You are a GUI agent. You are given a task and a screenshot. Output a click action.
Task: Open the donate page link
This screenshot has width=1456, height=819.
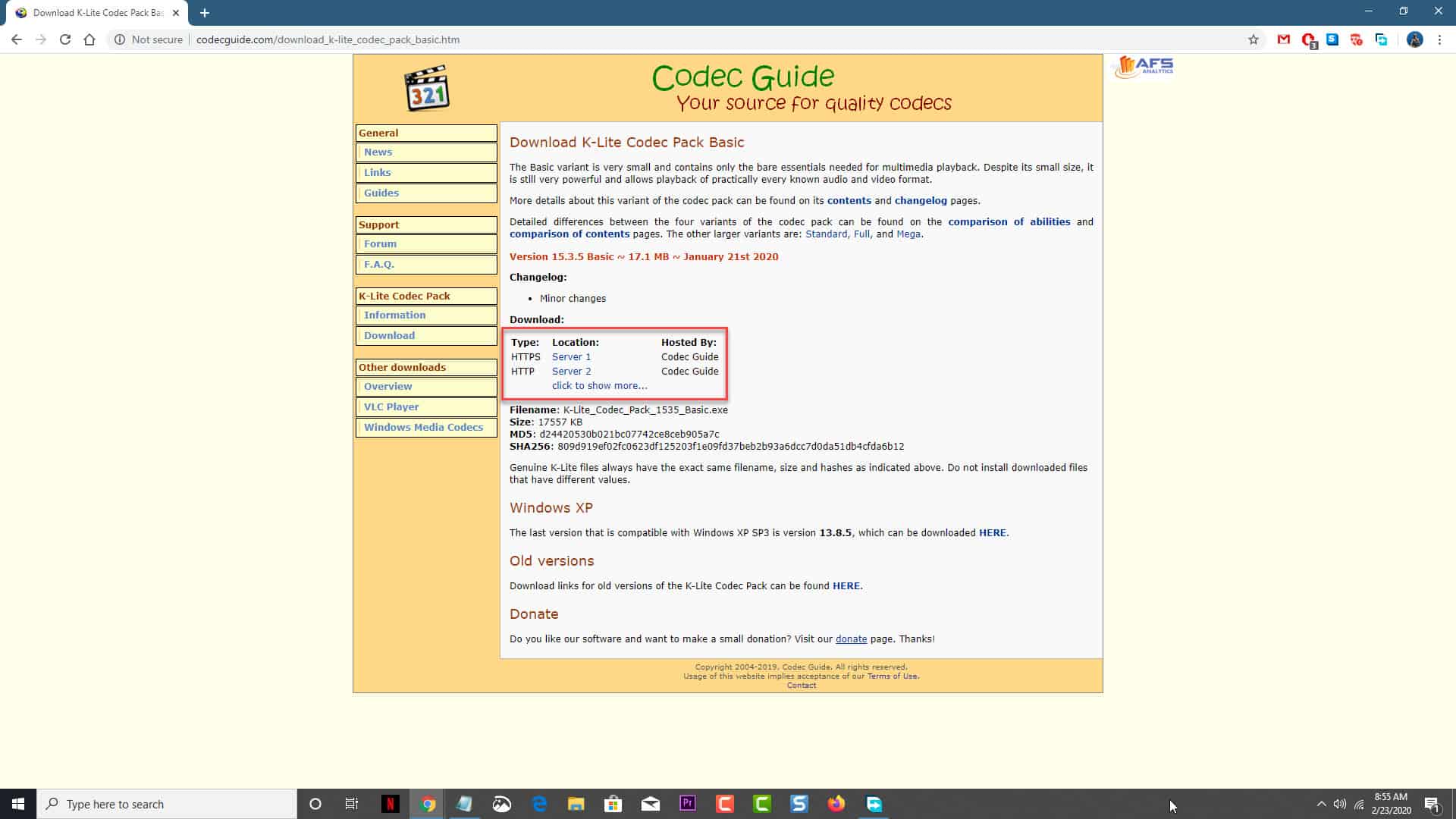(x=851, y=639)
